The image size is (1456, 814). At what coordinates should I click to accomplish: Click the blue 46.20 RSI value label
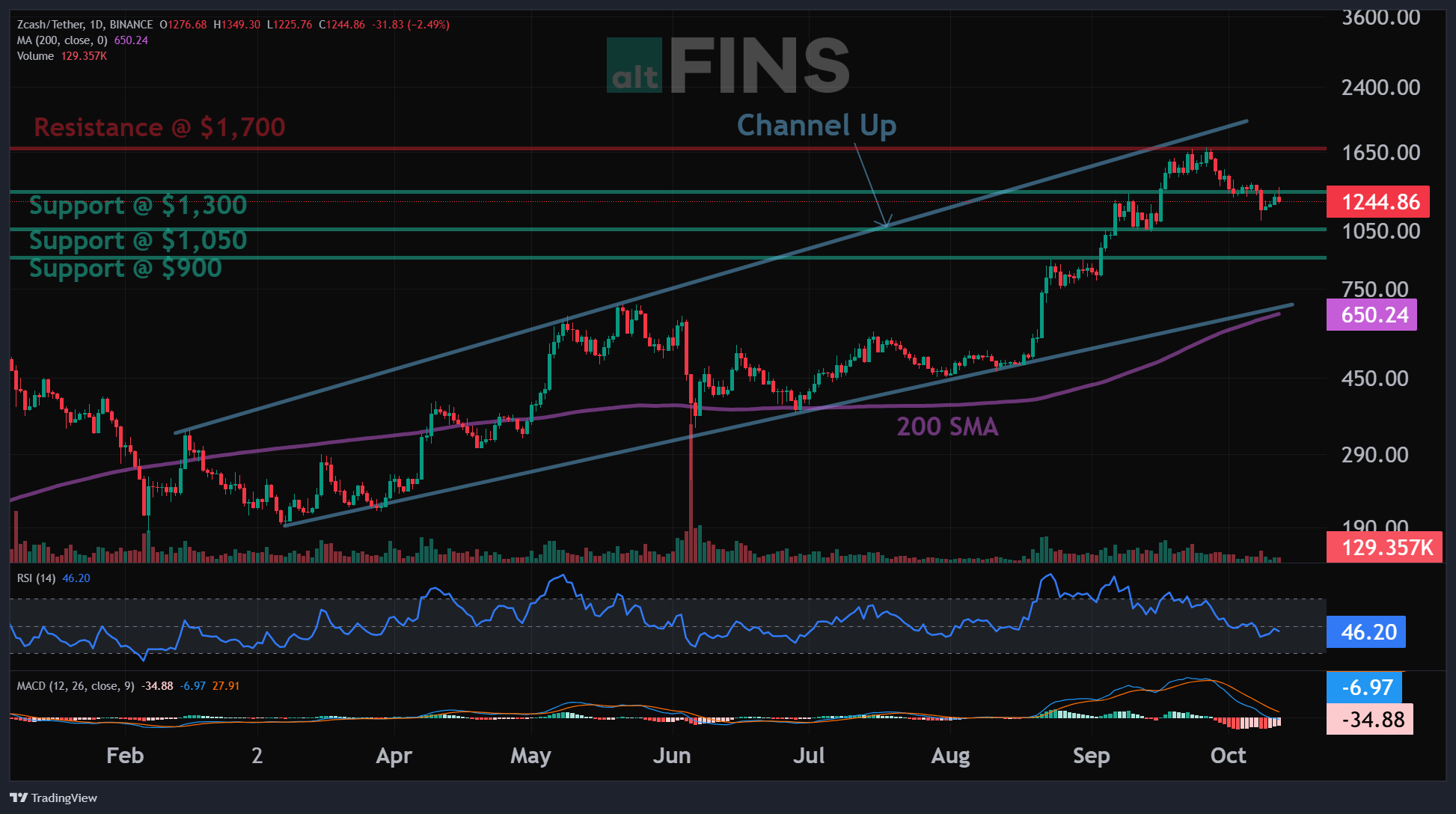coord(1366,632)
